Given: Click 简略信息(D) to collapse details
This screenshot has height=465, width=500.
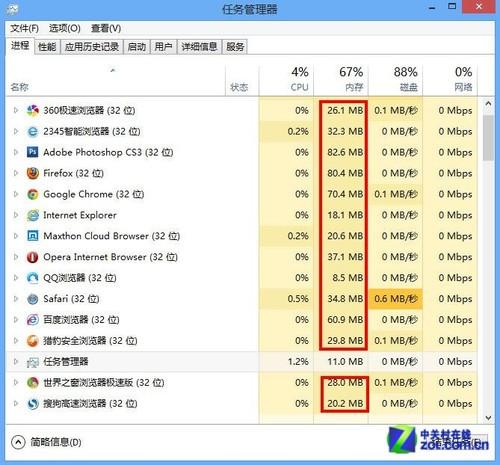Looking at the screenshot, I should (46, 442).
